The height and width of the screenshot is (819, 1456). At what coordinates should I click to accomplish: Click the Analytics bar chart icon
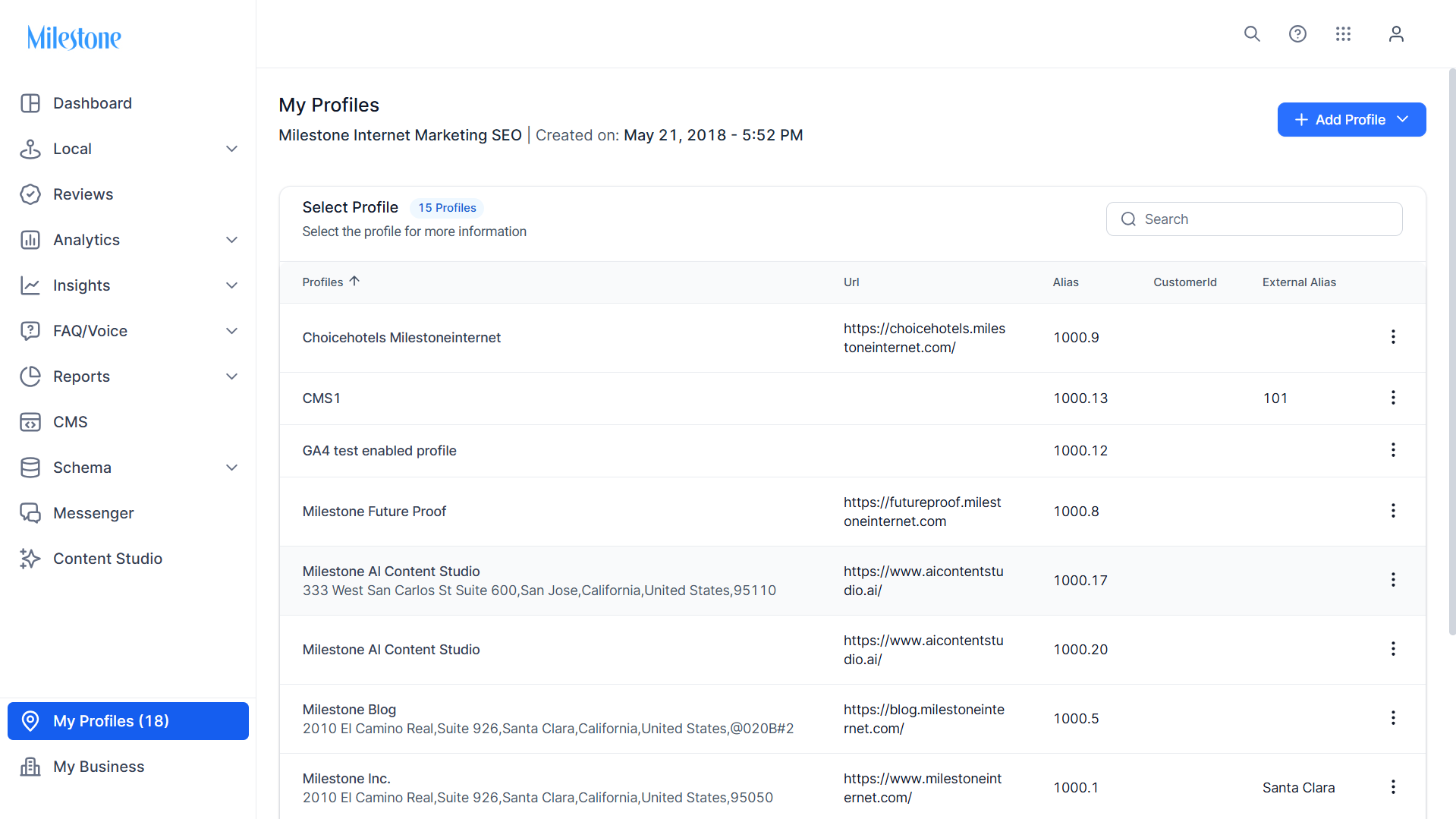(x=30, y=240)
